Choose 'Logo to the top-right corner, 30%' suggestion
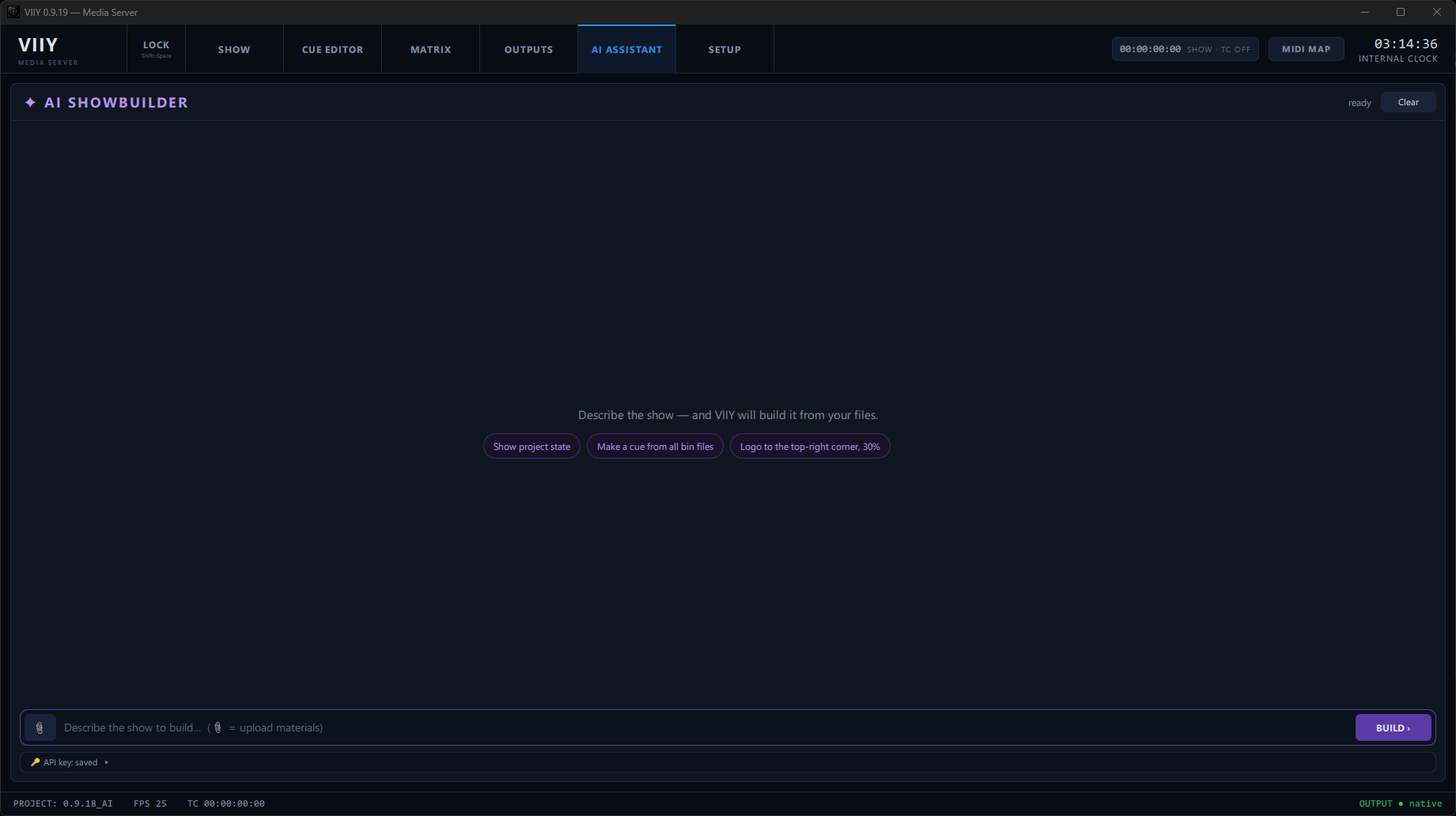Image resolution: width=1456 pixels, height=816 pixels. (x=810, y=447)
